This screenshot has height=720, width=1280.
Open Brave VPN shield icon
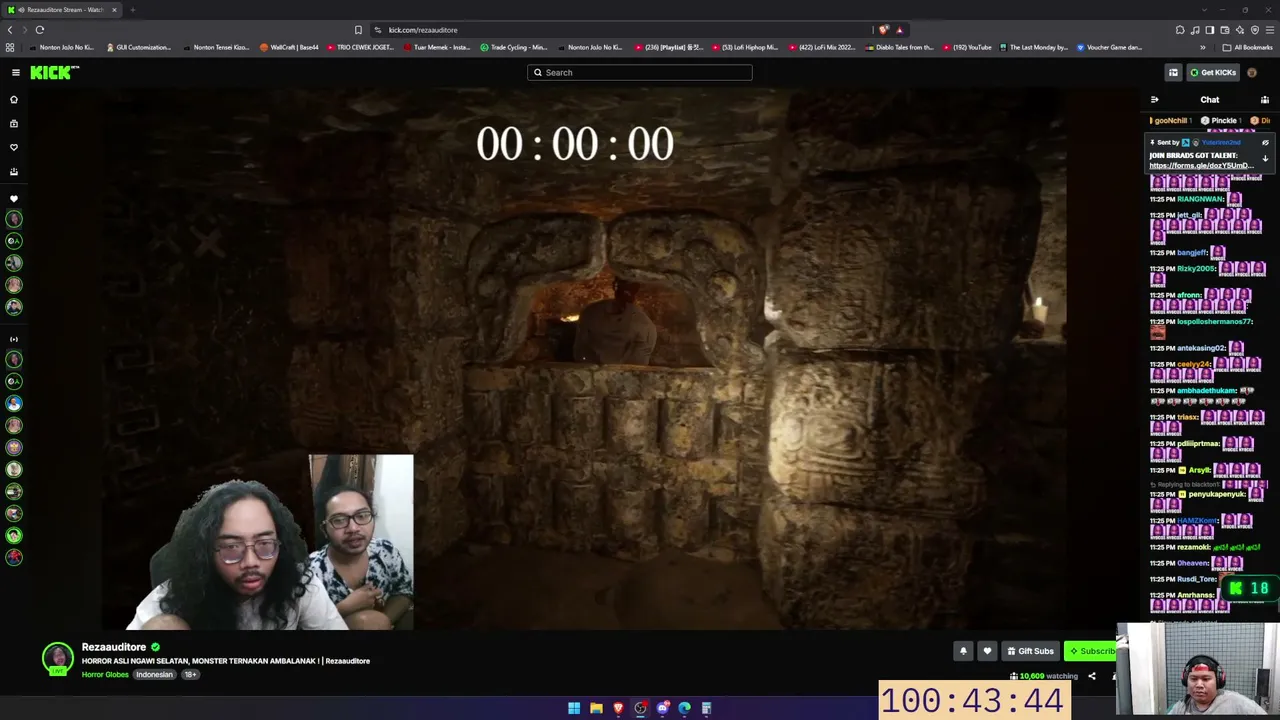click(1255, 30)
